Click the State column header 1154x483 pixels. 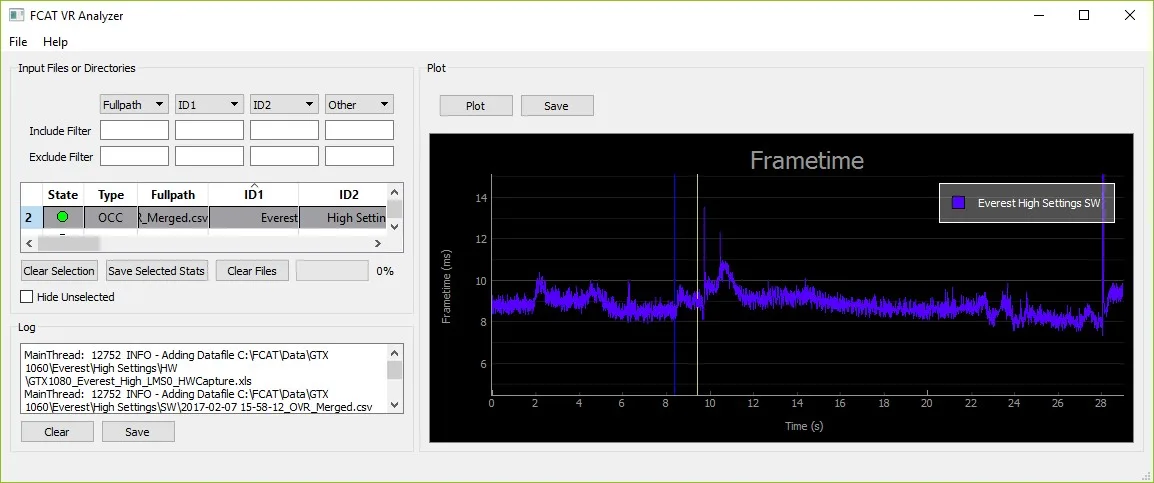(63, 195)
